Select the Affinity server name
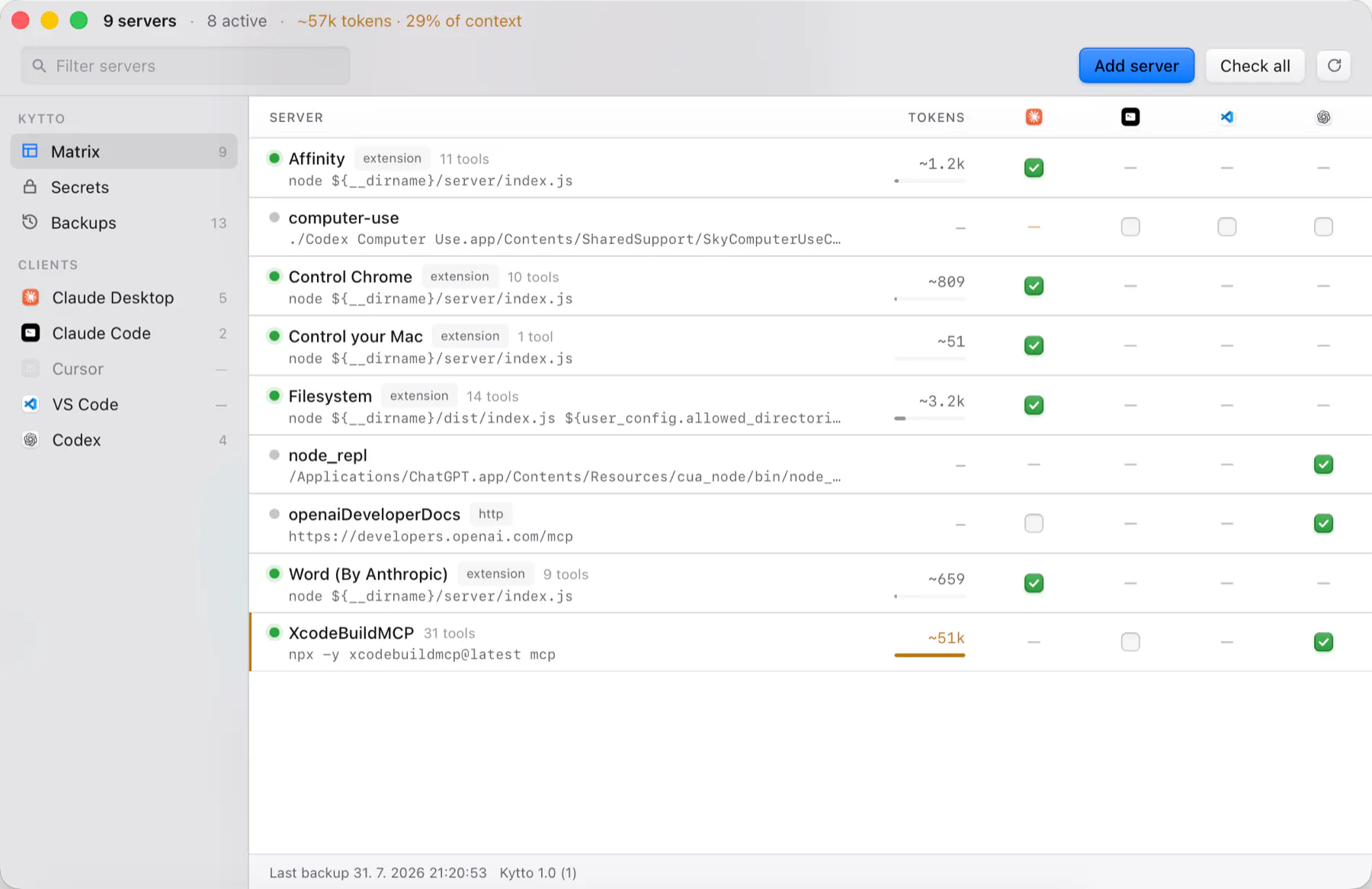 [x=316, y=159]
